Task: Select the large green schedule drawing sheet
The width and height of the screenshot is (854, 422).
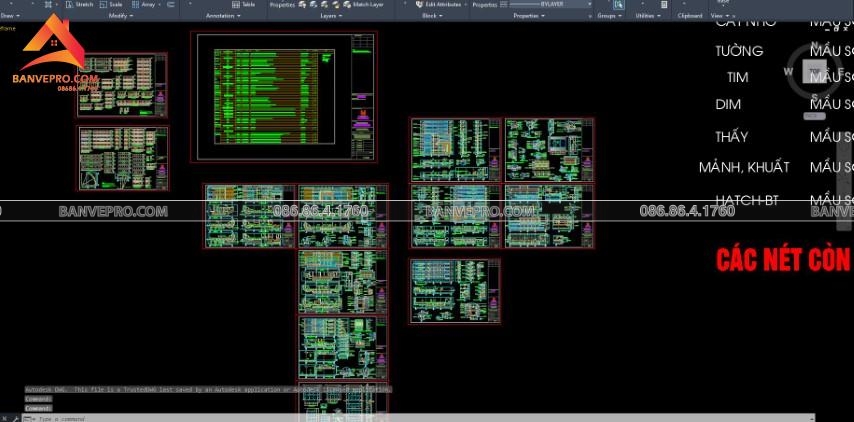Action: point(284,96)
